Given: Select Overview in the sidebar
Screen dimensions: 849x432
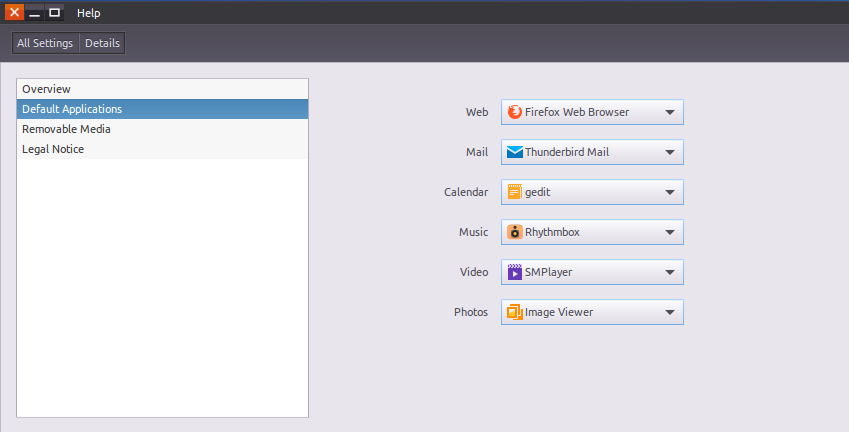Looking at the screenshot, I should coord(162,89).
